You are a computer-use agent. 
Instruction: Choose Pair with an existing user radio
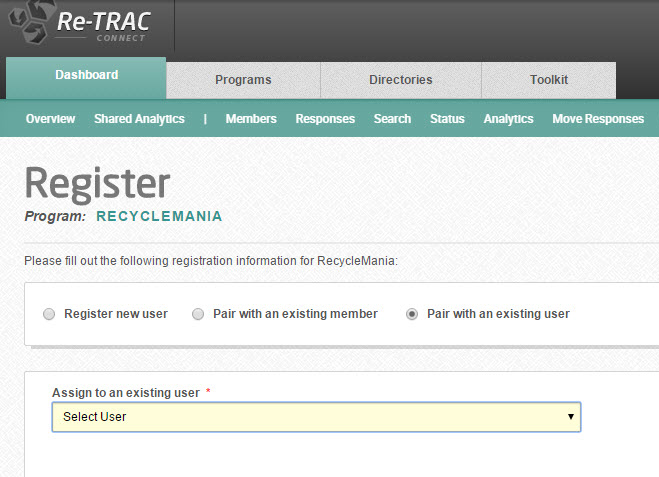[412, 314]
